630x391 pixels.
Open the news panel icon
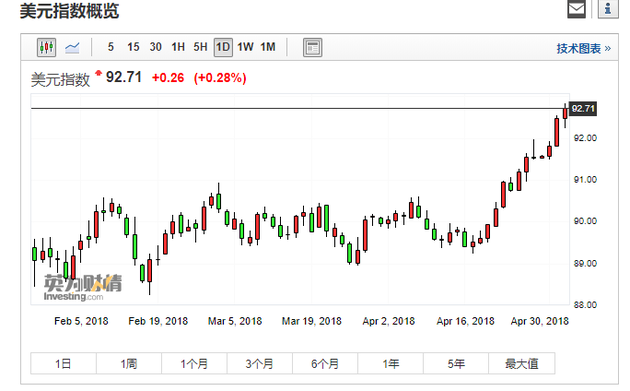coord(312,47)
